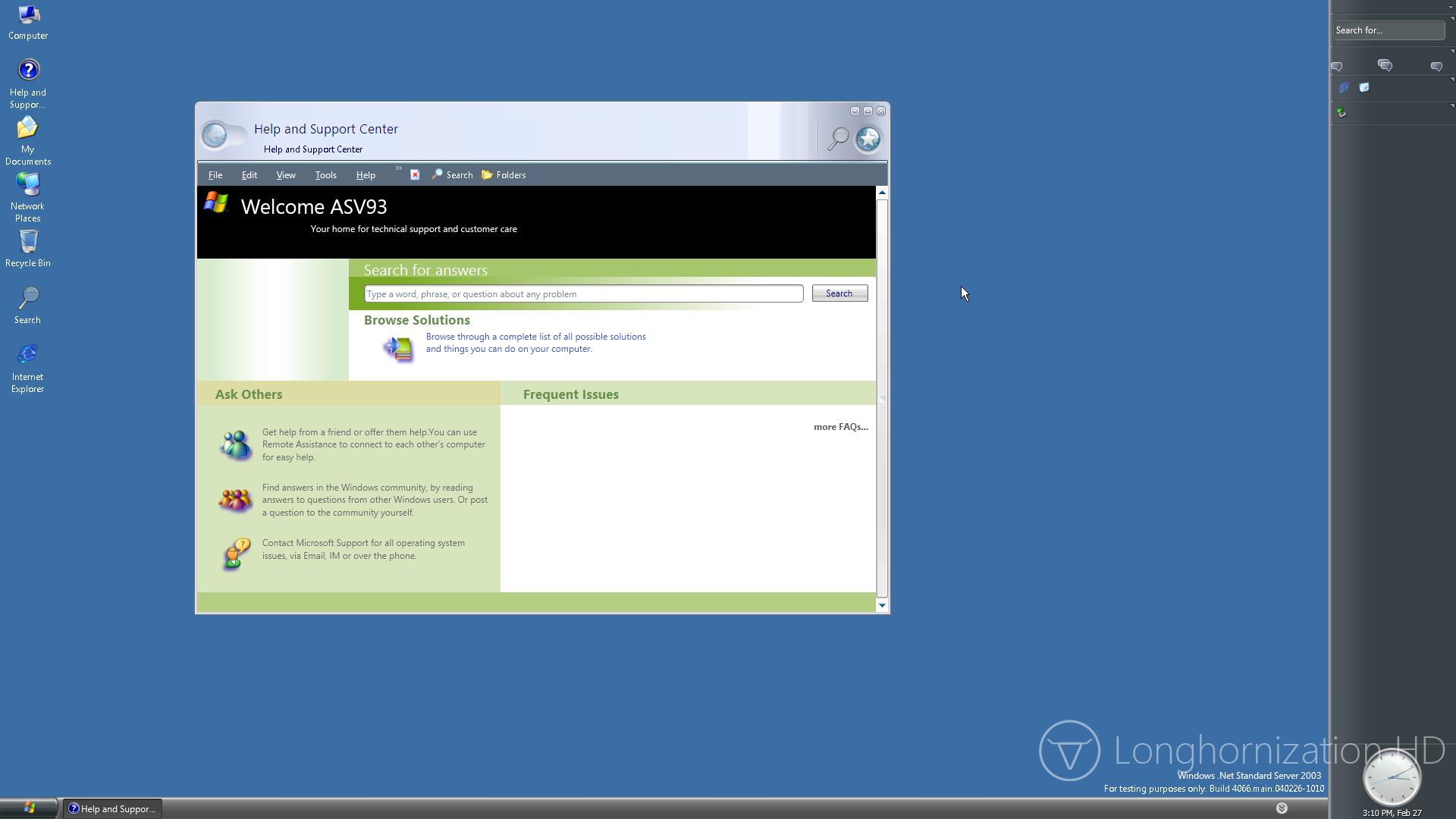Click the red stop icon in the toolbar
The image size is (1456, 819).
pyautogui.click(x=415, y=175)
